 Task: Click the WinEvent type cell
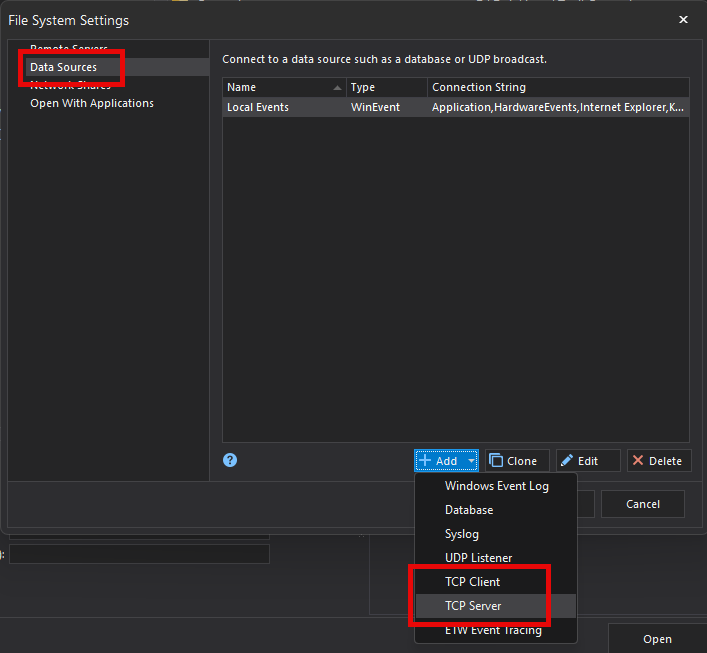(x=375, y=107)
